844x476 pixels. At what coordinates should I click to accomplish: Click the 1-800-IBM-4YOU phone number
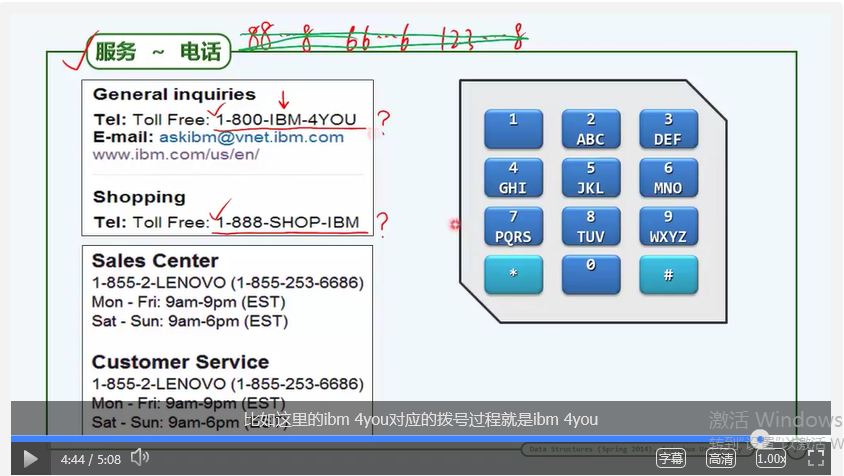(x=286, y=120)
